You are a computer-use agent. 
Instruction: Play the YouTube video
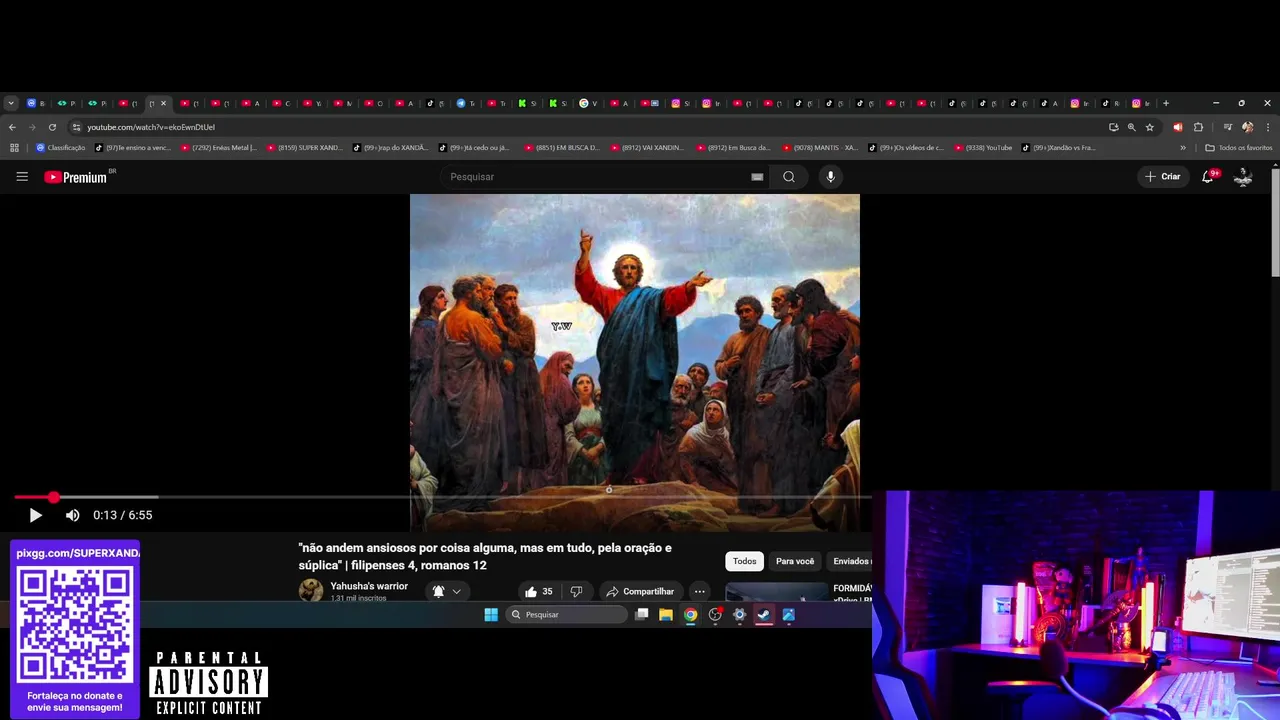coord(35,515)
